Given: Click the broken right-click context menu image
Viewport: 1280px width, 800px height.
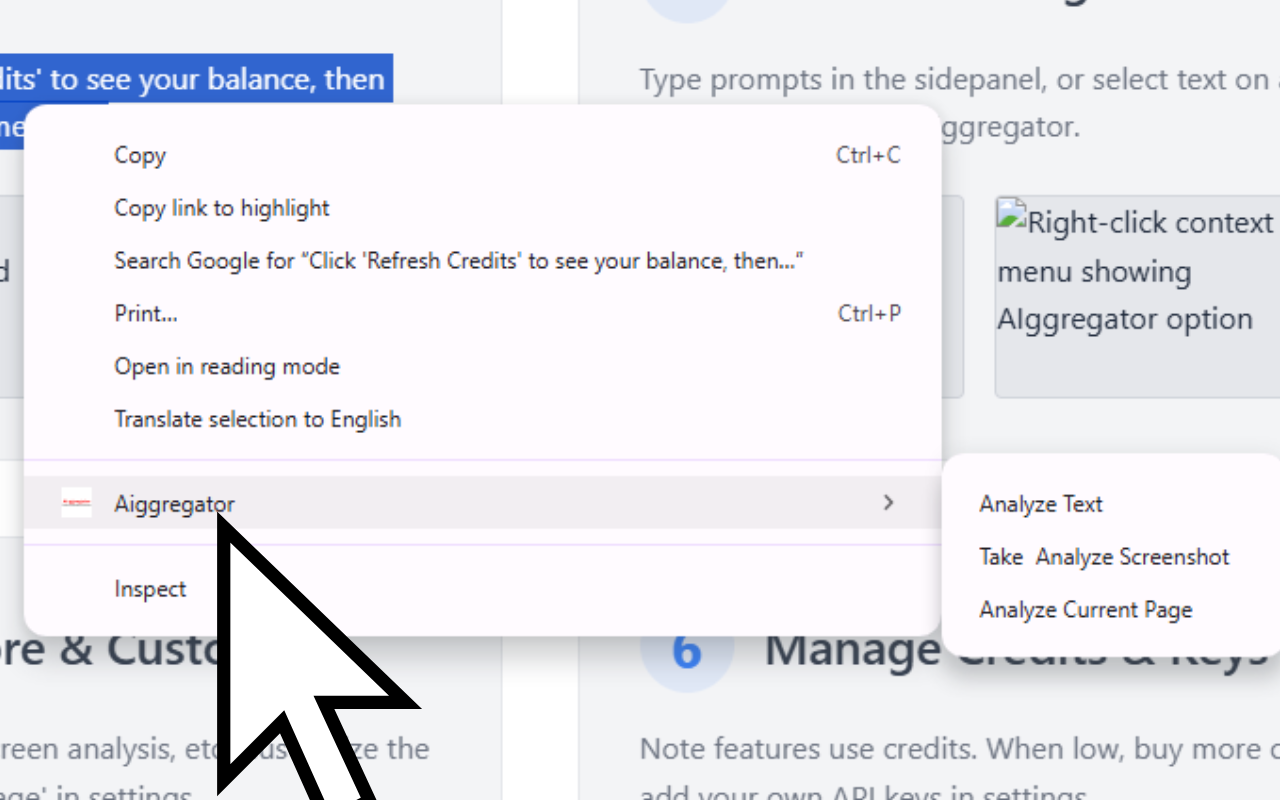Looking at the screenshot, I should click(1137, 297).
